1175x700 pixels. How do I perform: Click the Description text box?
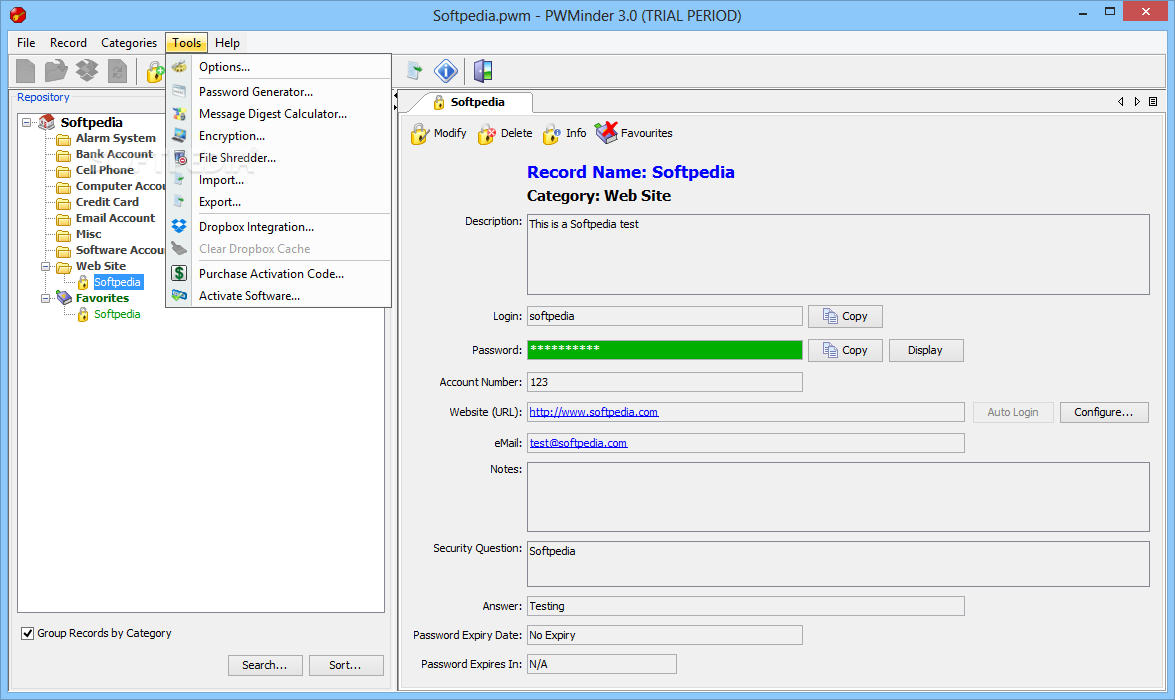838,255
